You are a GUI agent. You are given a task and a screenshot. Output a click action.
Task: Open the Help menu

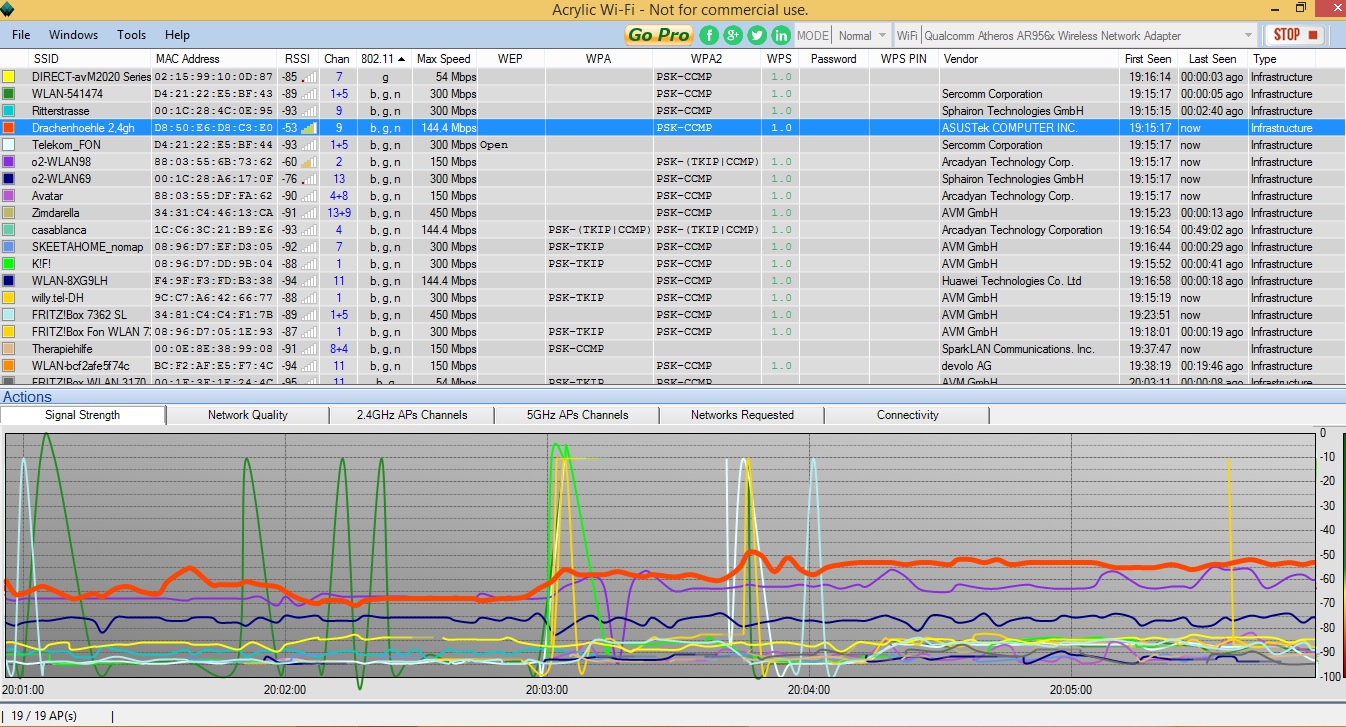pos(177,35)
